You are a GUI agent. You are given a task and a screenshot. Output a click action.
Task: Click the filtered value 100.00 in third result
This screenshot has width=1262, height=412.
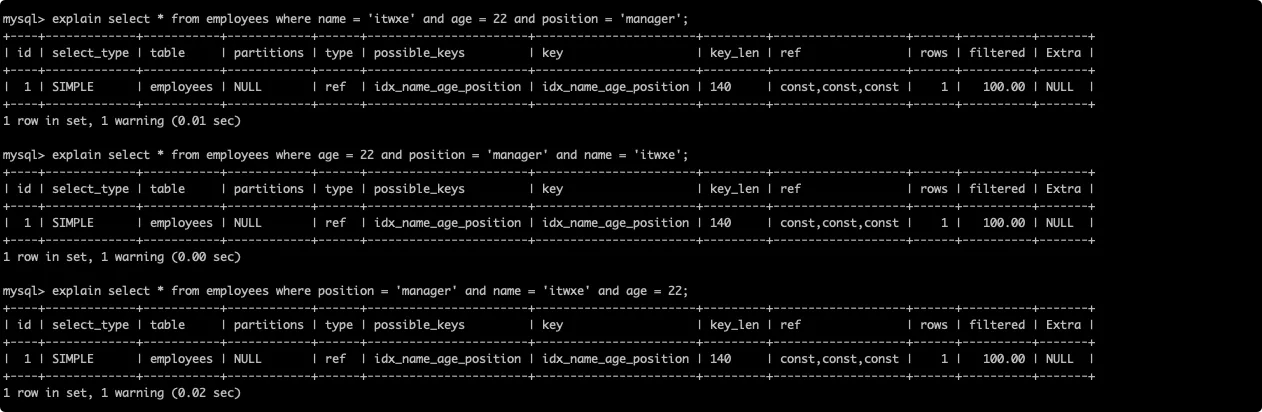click(1004, 359)
